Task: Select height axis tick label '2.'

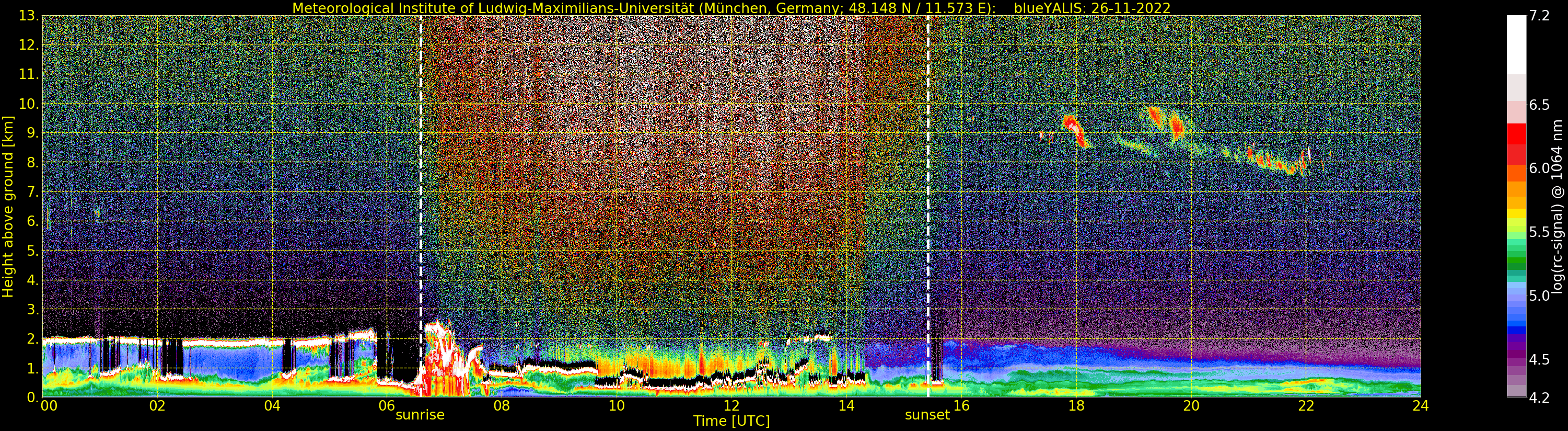Action: 33,339
